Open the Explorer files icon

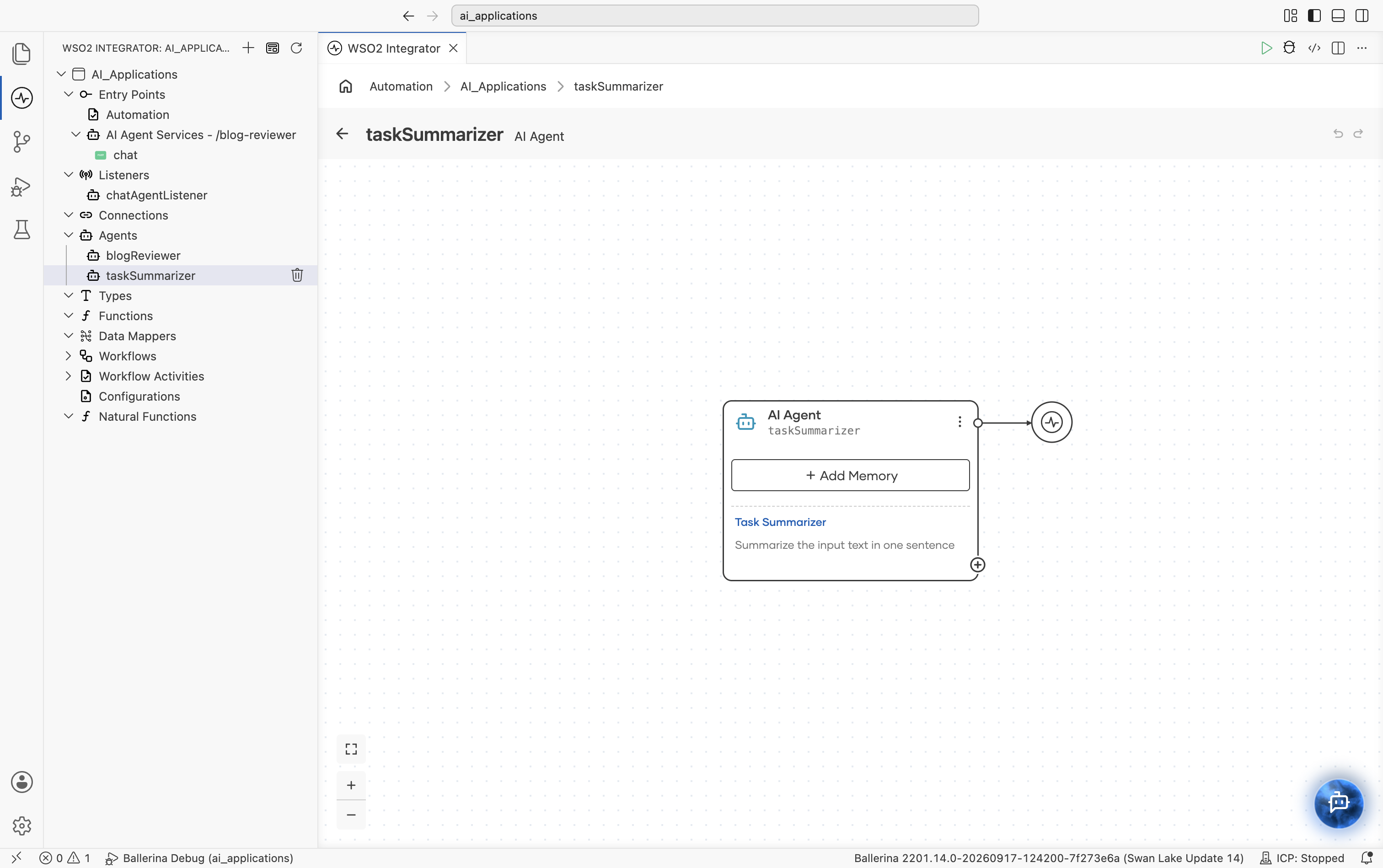[x=21, y=54]
